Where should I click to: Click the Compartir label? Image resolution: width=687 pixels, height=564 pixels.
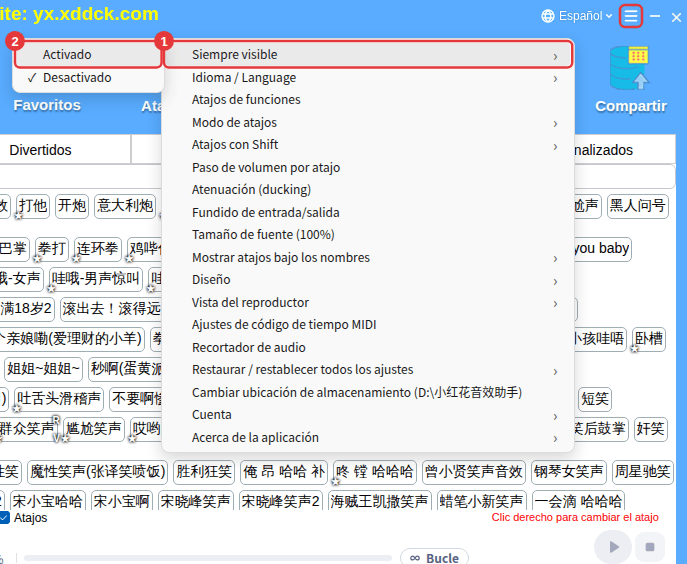[631, 106]
